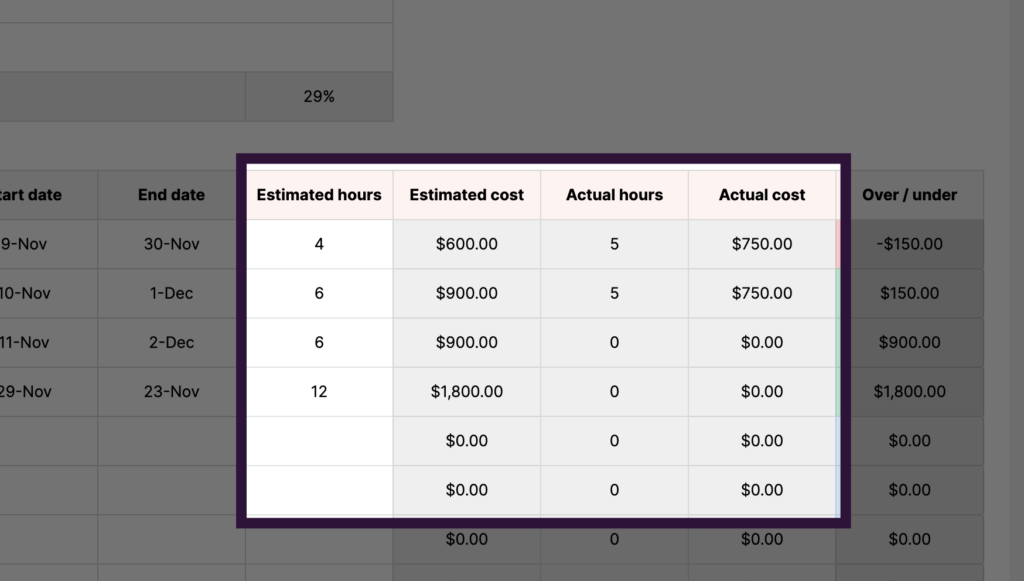The height and width of the screenshot is (581, 1024).
Task: Select the $1,800.00 over/under cell
Action: click(x=909, y=392)
